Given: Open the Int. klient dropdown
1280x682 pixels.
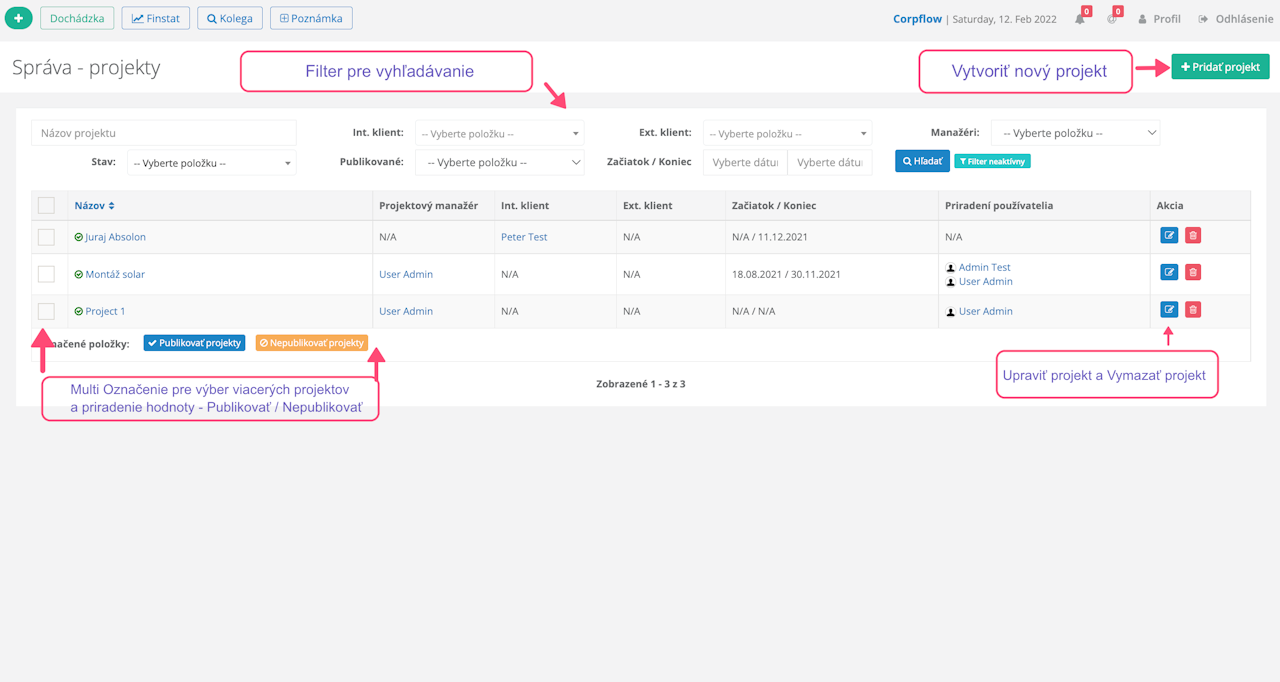Looking at the screenshot, I should click(x=499, y=133).
